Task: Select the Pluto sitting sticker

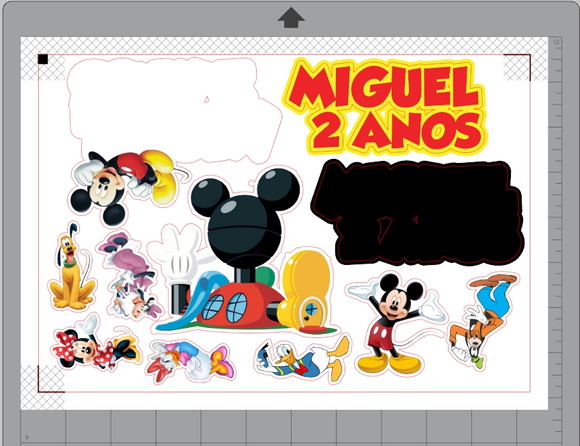Action: pyautogui.click(x=72, y=267)
